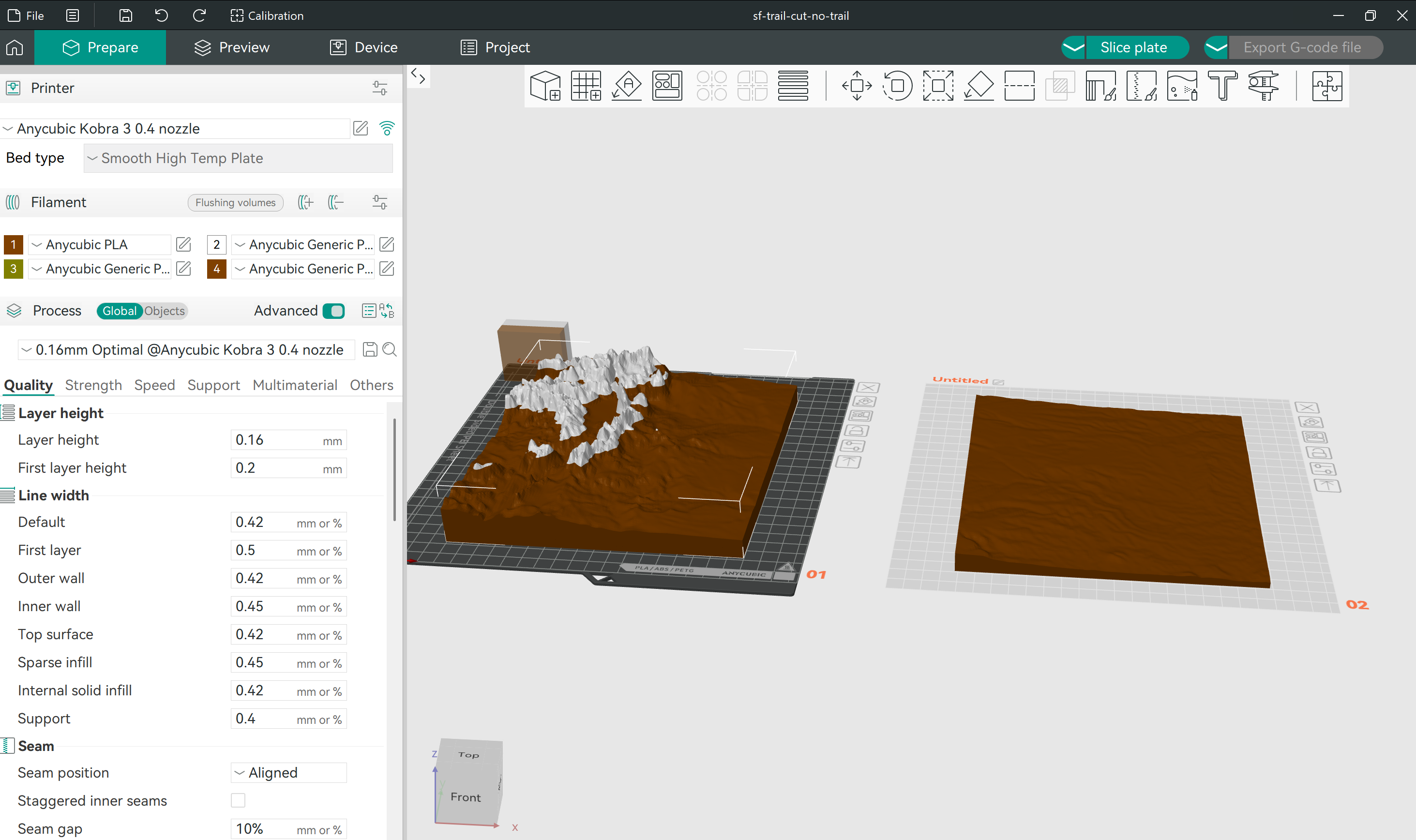Click the Add plate grid icon
This screenshot has height=840, width=1416.
point(586,86)
